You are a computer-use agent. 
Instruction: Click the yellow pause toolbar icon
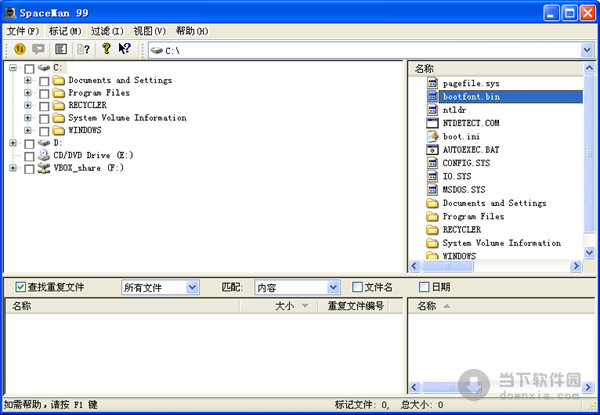click(20, 49)
